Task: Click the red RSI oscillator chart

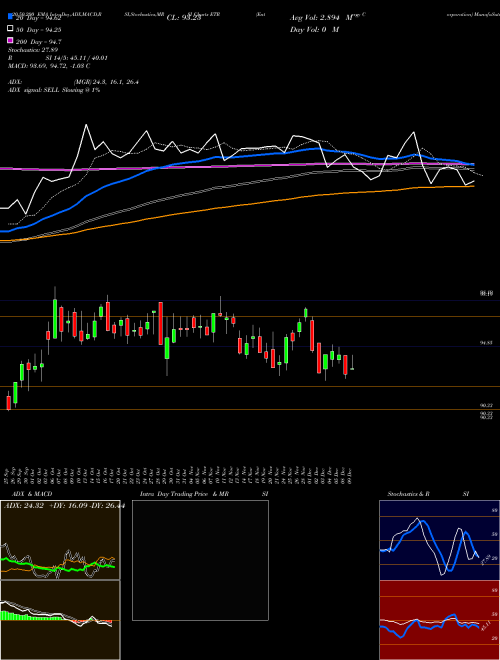Action: point(439,620)
